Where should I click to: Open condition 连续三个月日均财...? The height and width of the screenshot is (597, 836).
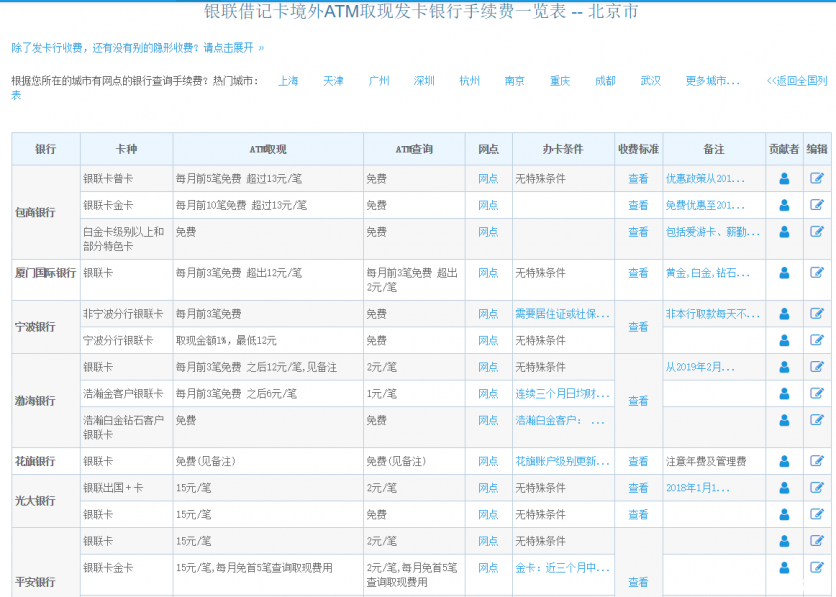[562, 394]
